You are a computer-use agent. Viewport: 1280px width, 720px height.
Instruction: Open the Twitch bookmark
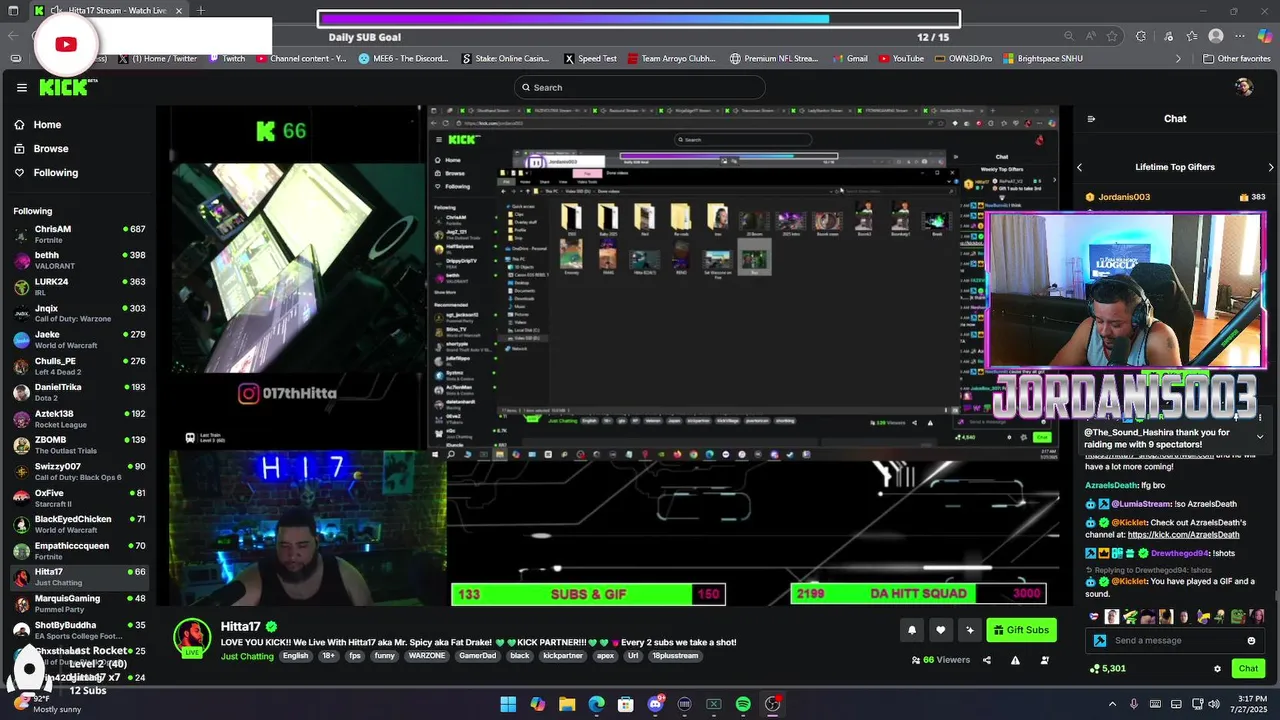[x=227, y=59]
